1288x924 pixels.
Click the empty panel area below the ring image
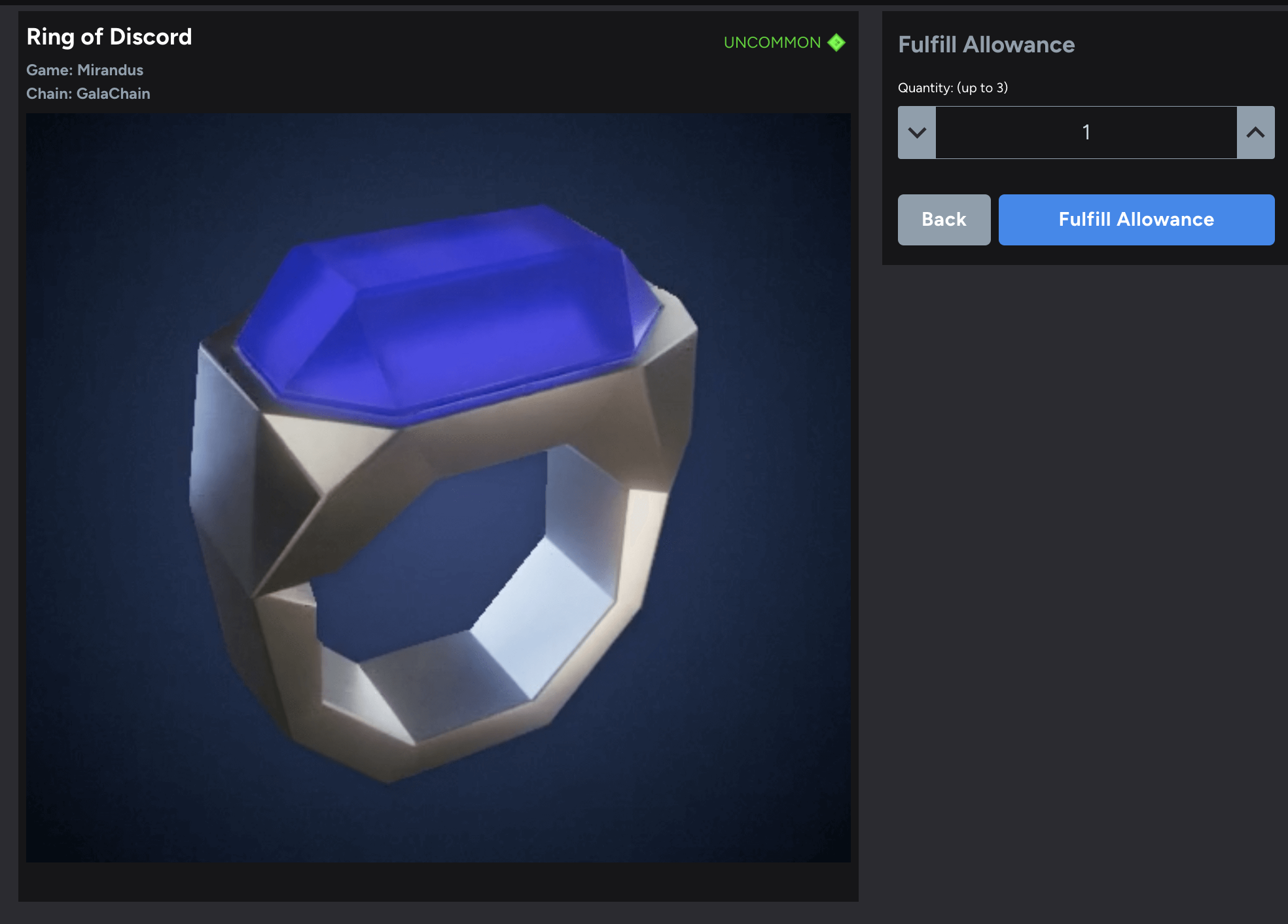[x=438, y=881]
